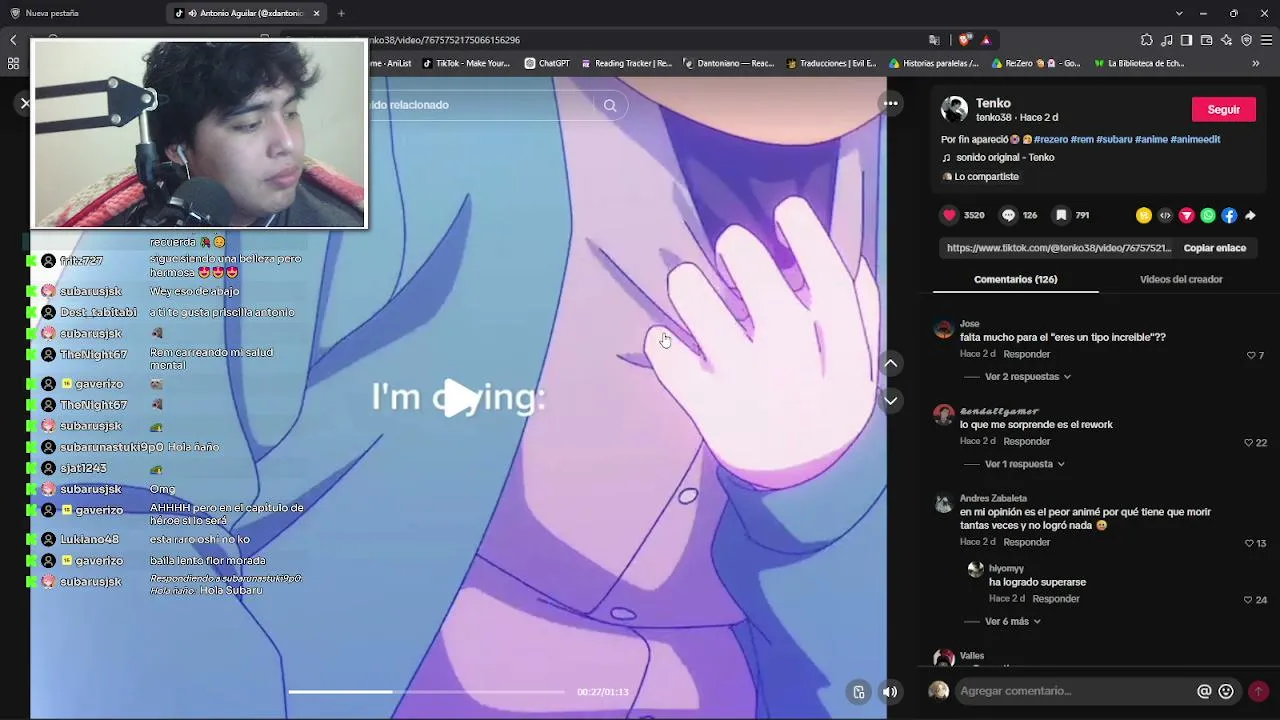Click the search magnifier icon in video
The width and height of the screenshot is (1280, 720).
[610, 105]
